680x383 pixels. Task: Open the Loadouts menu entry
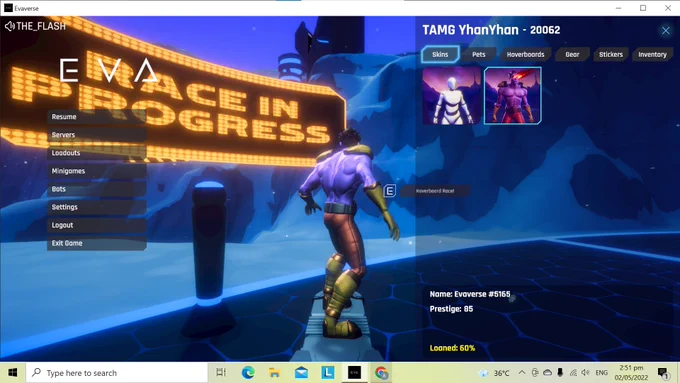click(96, 153)
